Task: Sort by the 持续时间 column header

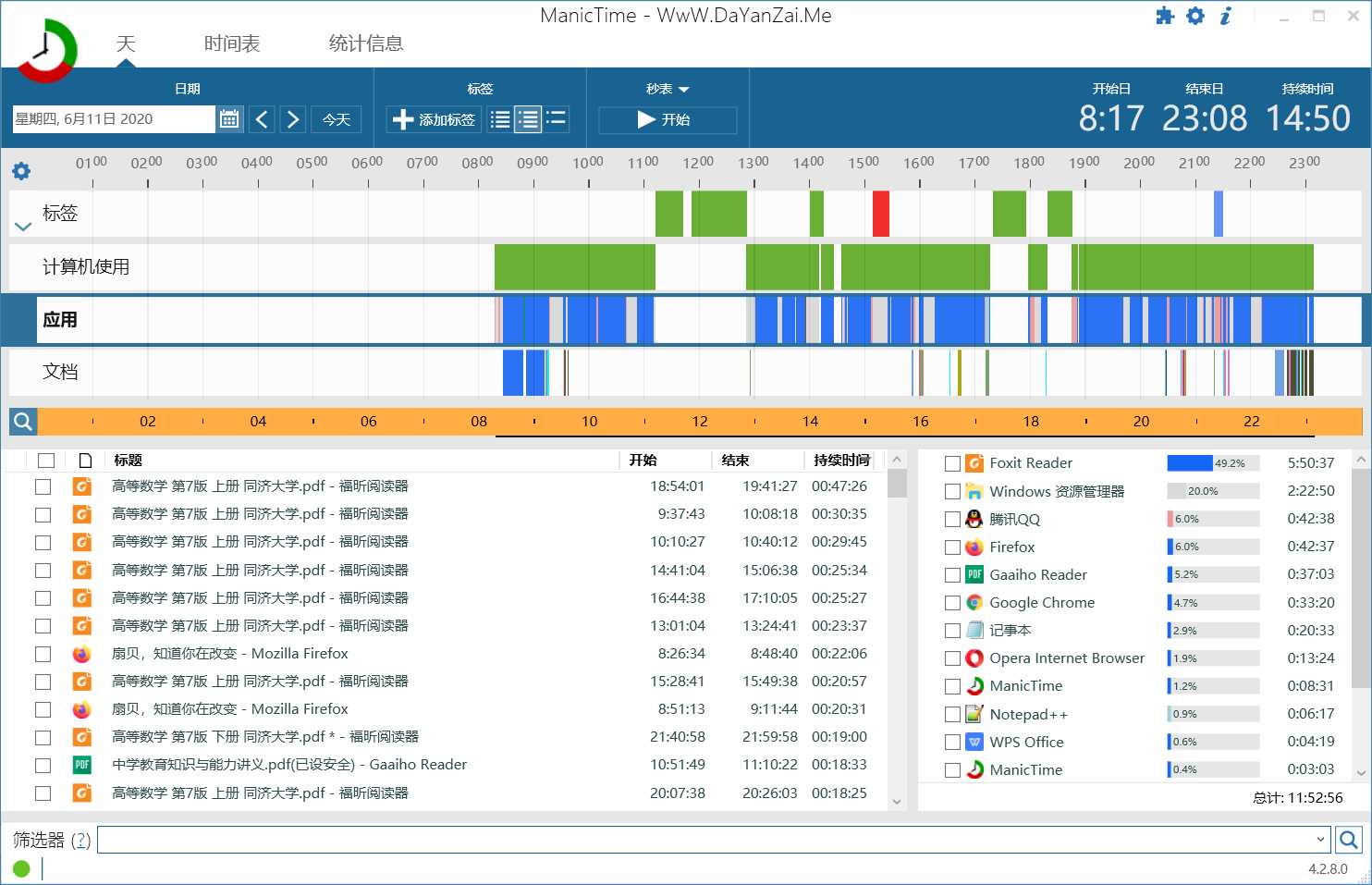Action: [x=842, y=460]
